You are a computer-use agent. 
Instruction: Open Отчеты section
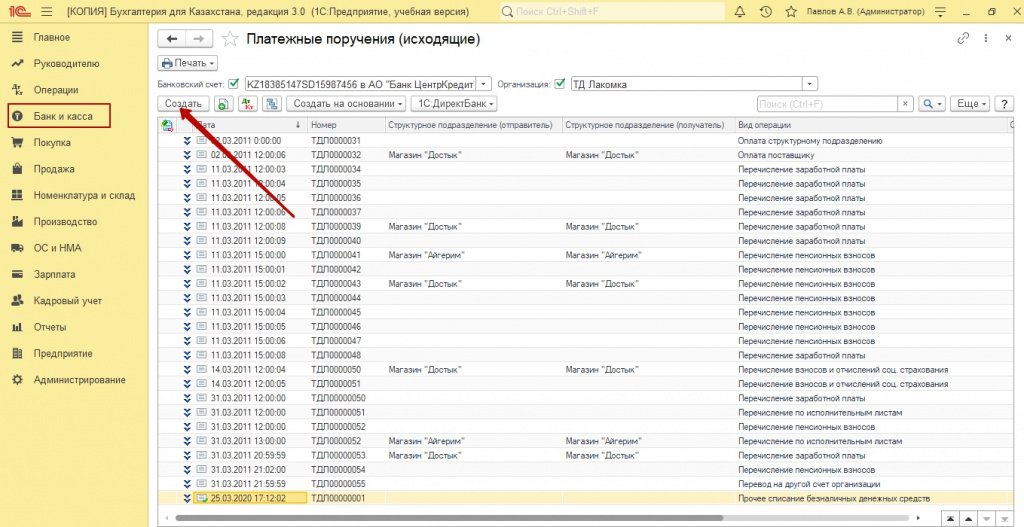click(50, 327)
